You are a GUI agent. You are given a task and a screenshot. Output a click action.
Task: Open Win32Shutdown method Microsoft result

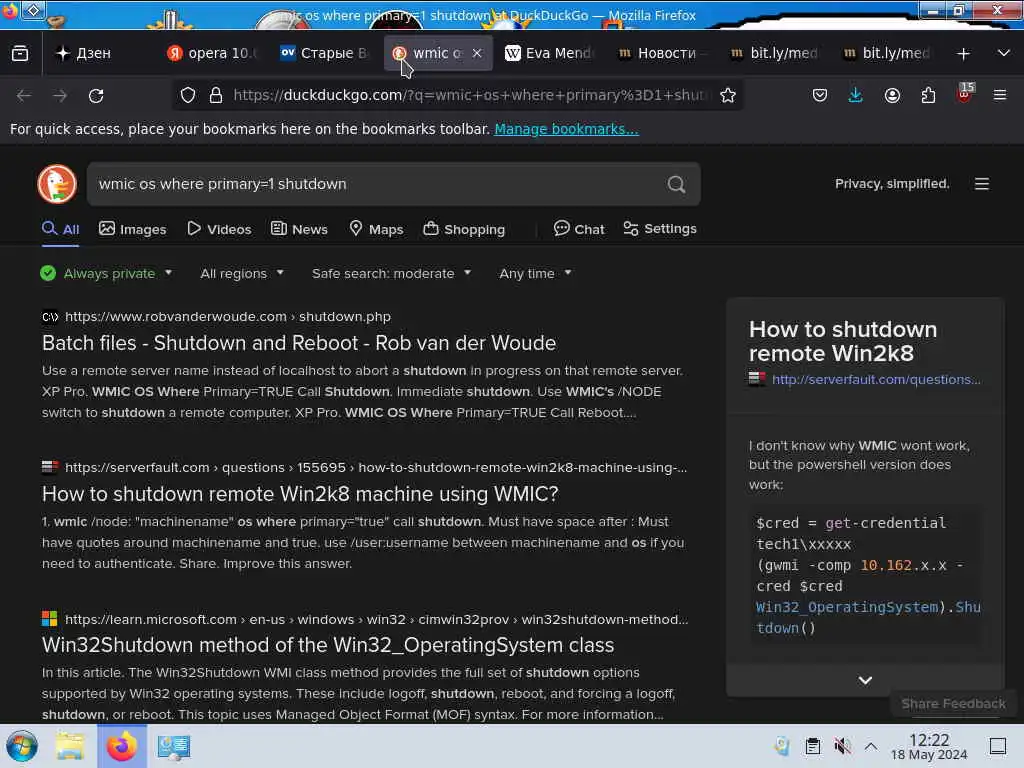tap(328, 645)
